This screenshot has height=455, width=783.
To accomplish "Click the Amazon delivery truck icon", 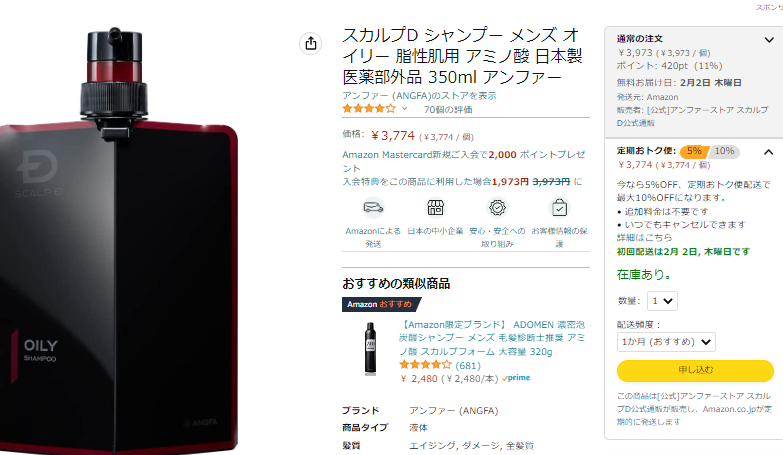I will coord(373,208).
